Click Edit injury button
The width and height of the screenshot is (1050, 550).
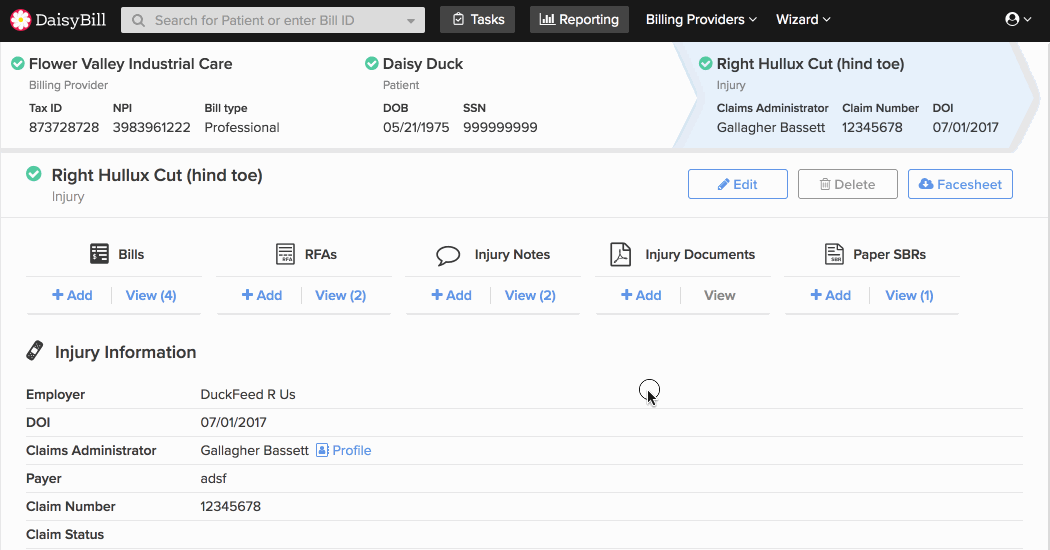click(737, 184)
